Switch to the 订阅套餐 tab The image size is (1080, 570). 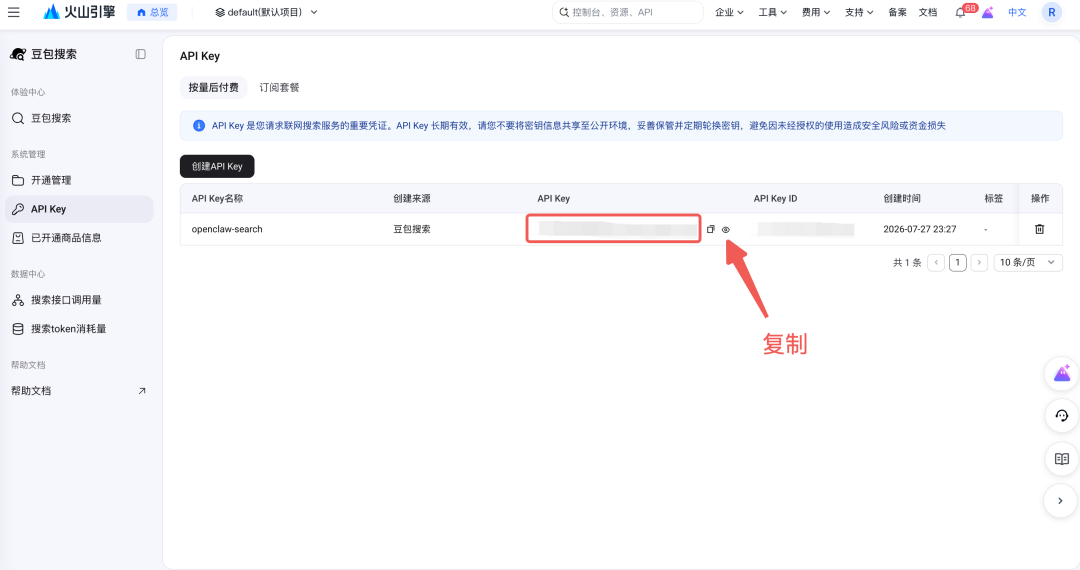(279, 87)
